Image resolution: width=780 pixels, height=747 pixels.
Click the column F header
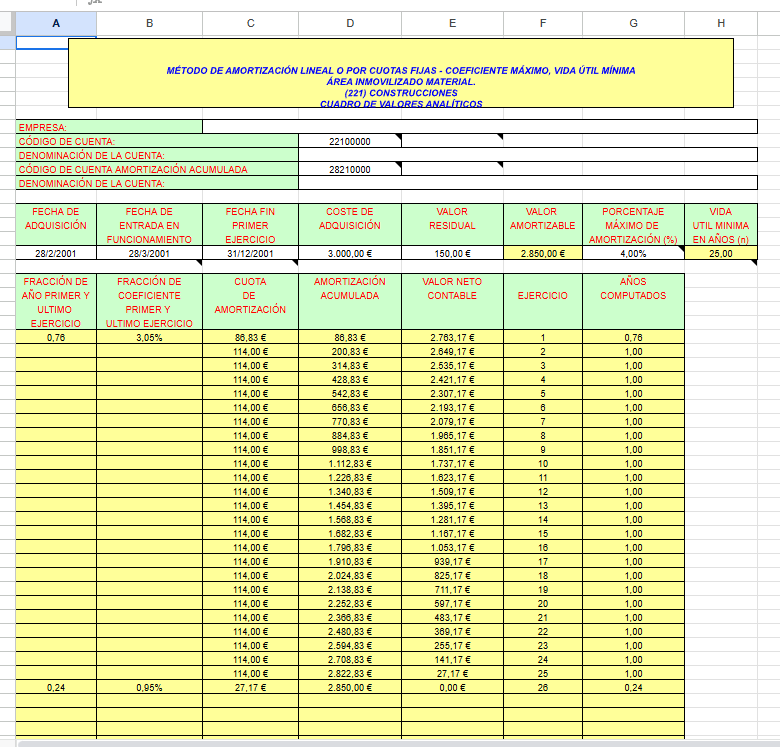(x=543, y=24)
